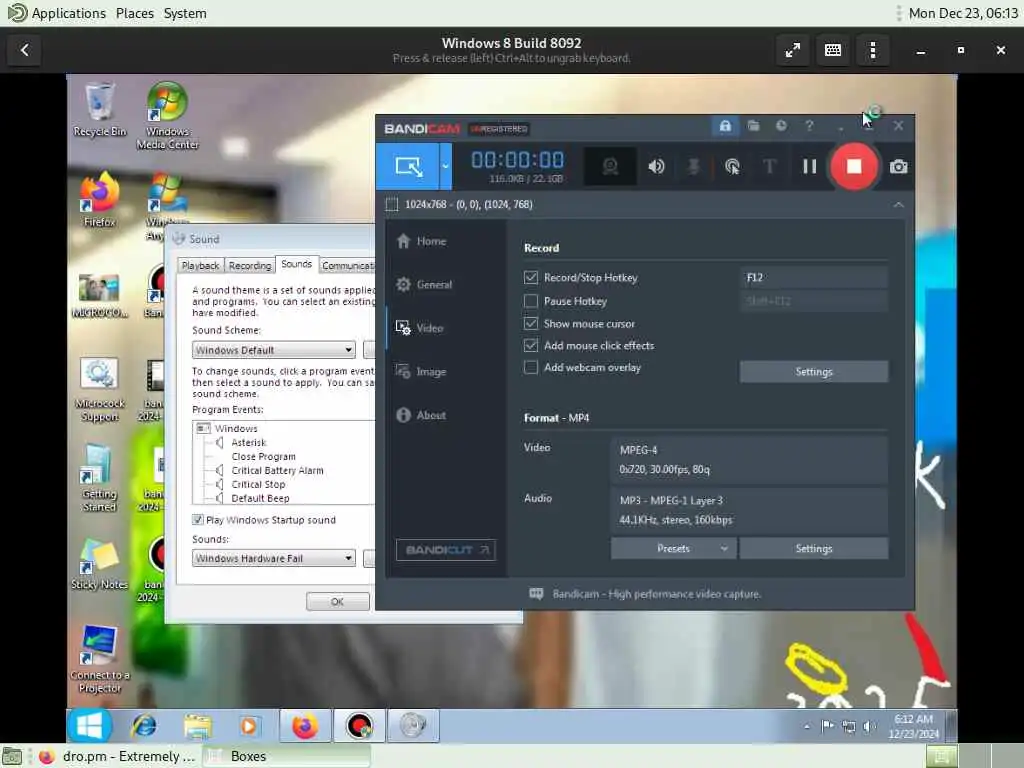This screenshot has width=1024, height=768.
Task: Open Firefox desktop shortcut
Action: (x=100, y=199)
